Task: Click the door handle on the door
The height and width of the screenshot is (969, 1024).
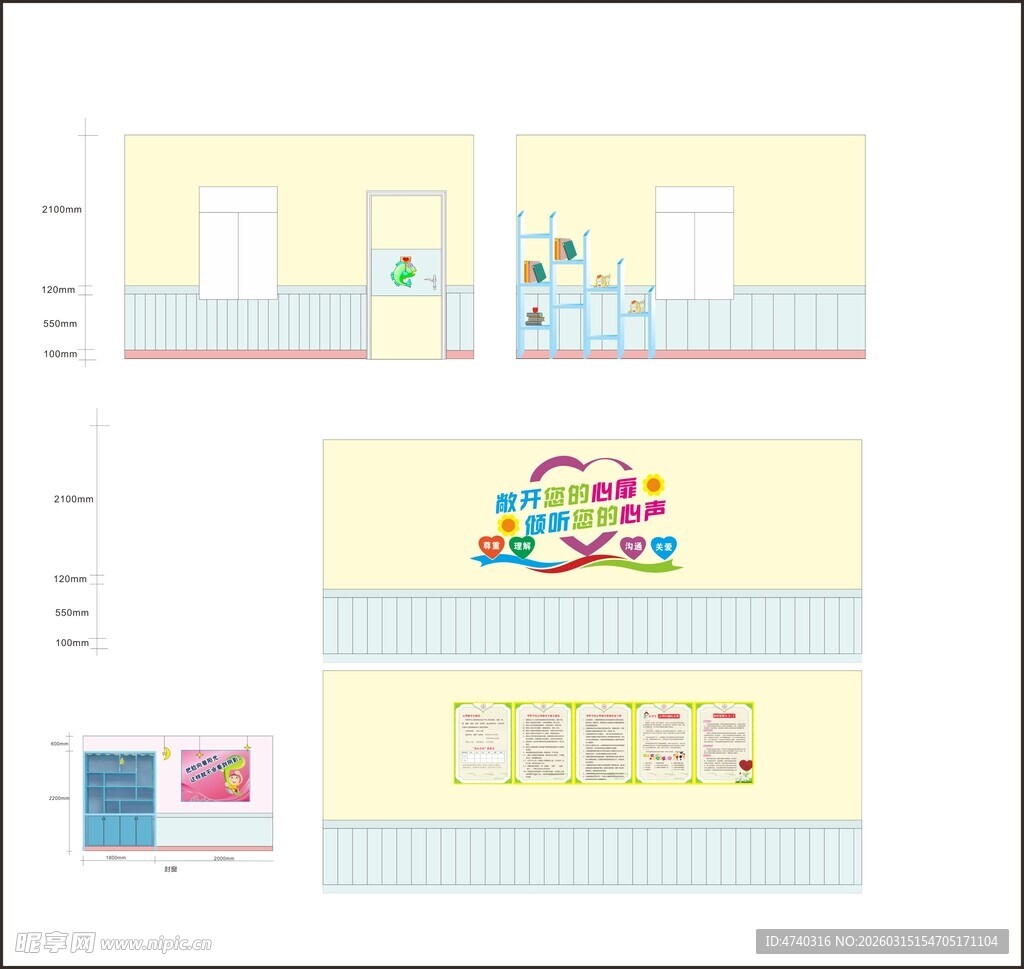Action: [x=431, y=281]
